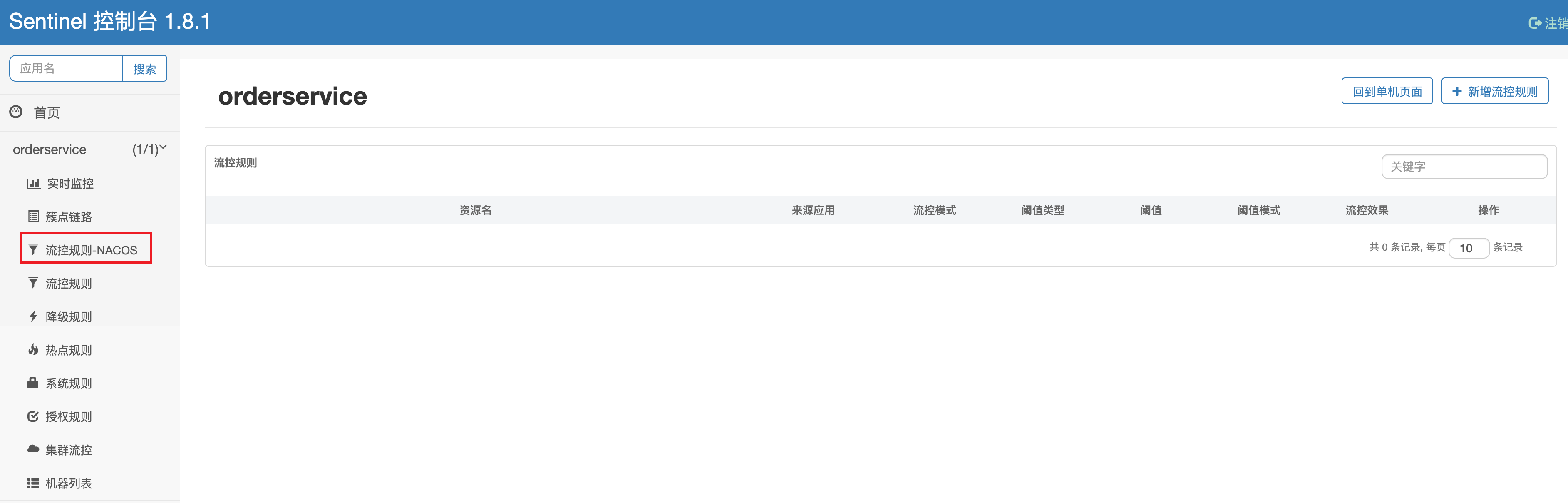Click the funnel icon for 流控规则-NACOS

(x=33, y=250)
